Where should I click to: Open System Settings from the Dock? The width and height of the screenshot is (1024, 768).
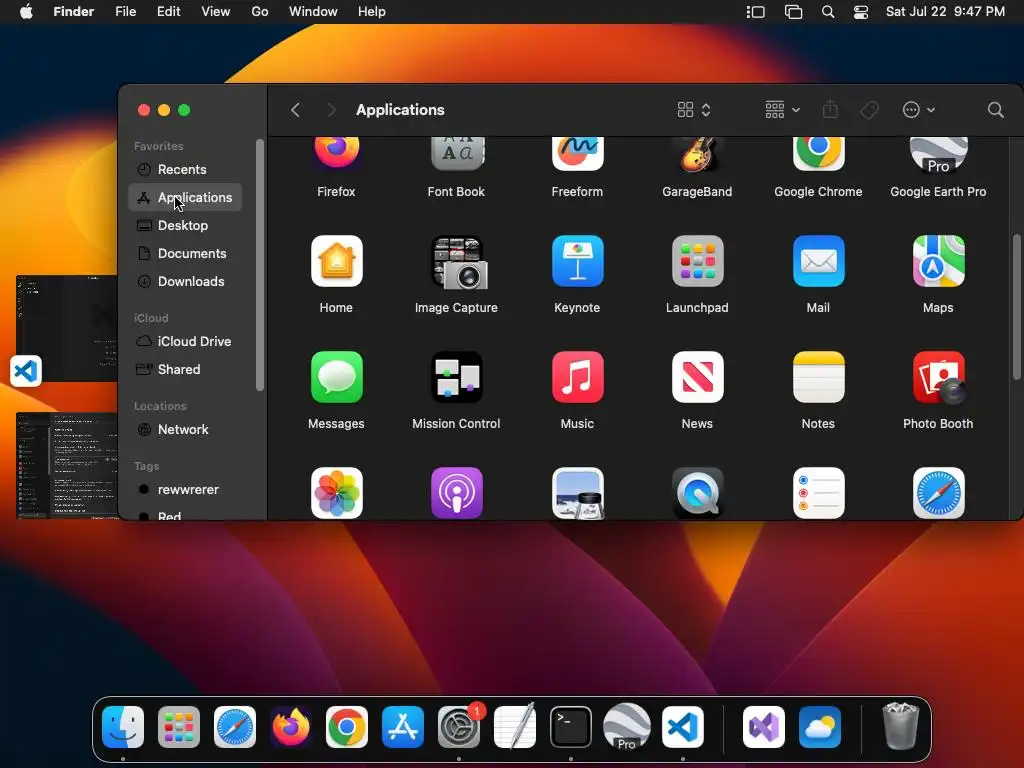[x=459, y=727]
